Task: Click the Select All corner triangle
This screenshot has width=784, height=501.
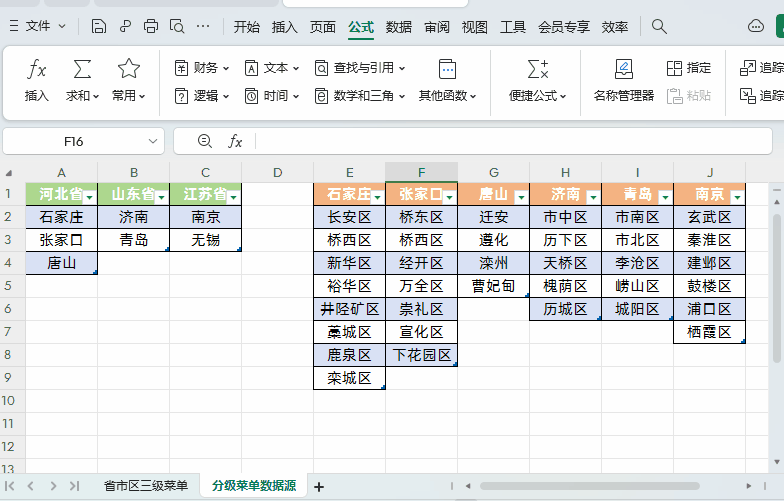Action: click(9, 173)
